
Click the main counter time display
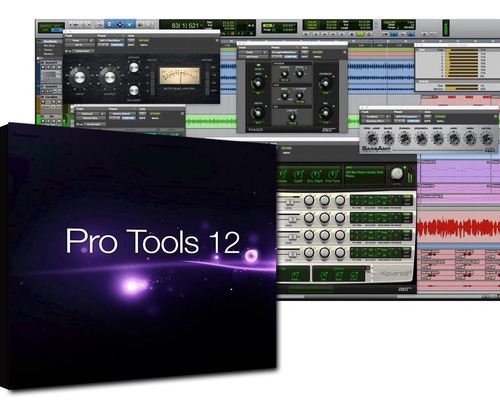click(x=185, y=26)
